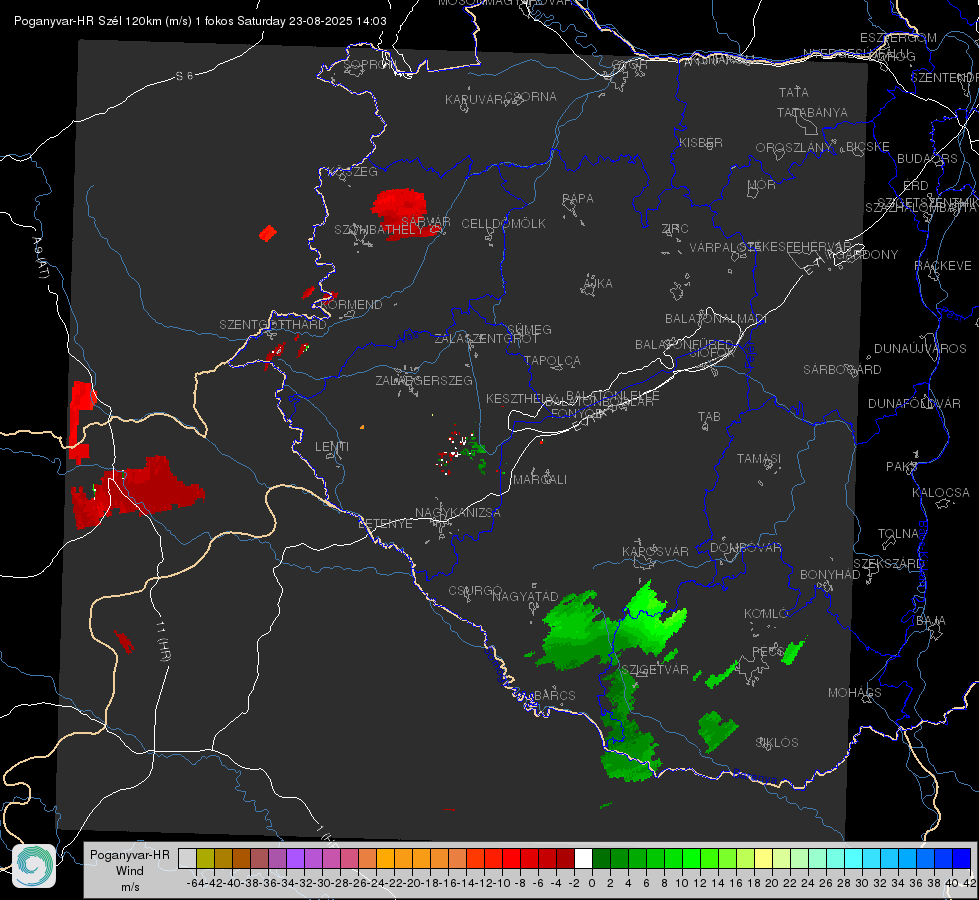Click the KALOCSA town label
The image size is (979, 900).
point(941,493)
